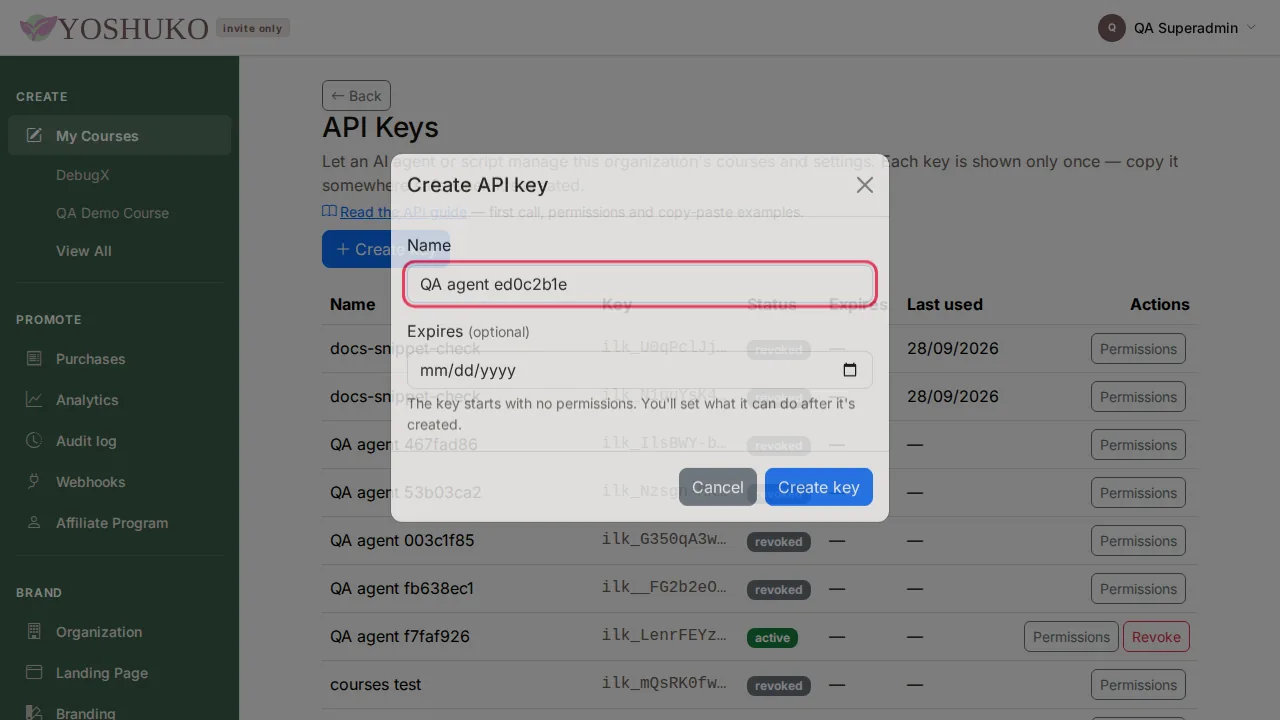The height and width of the screenshot is (720, 1280).
Task: Click QA agent 003c1f85 row name
Action: 402,541
